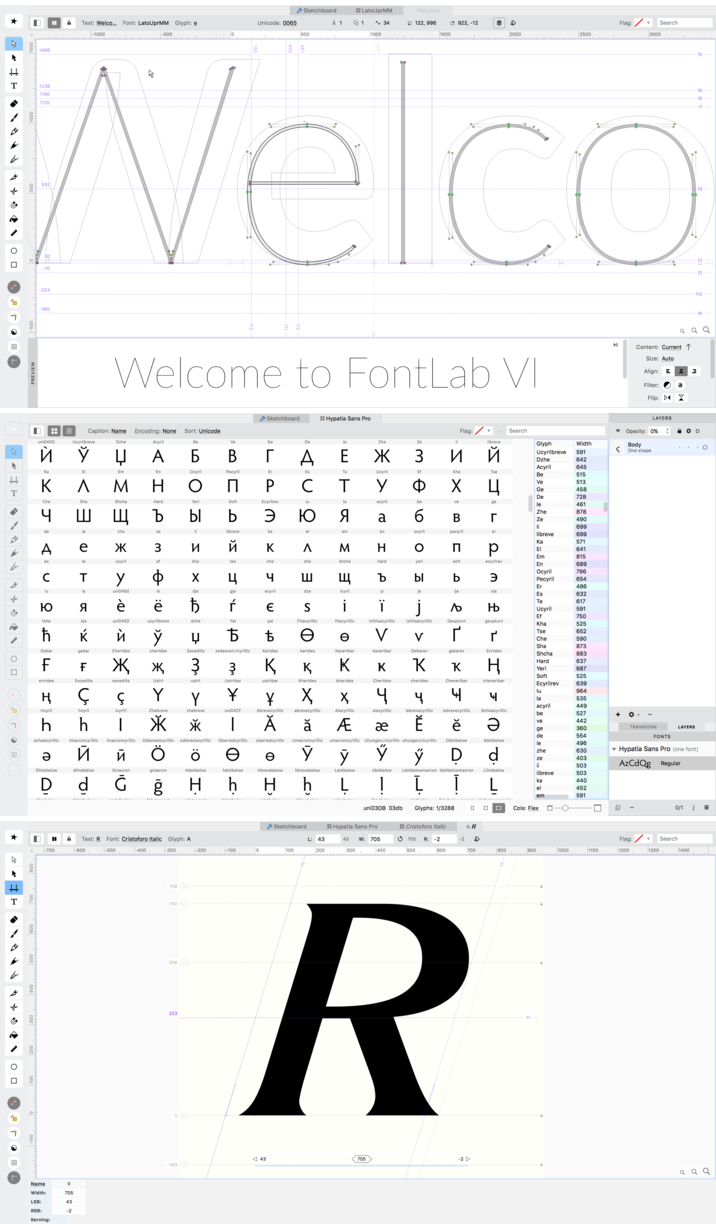Toggle horizontal Flip in preview panel
Viewport: 716px width, 1229px height.
point(669,397)
